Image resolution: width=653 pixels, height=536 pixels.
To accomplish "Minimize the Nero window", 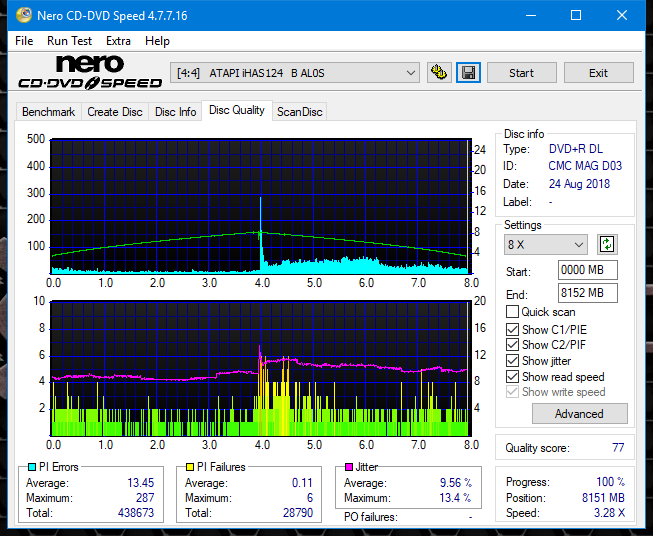I will coord(531,15).
